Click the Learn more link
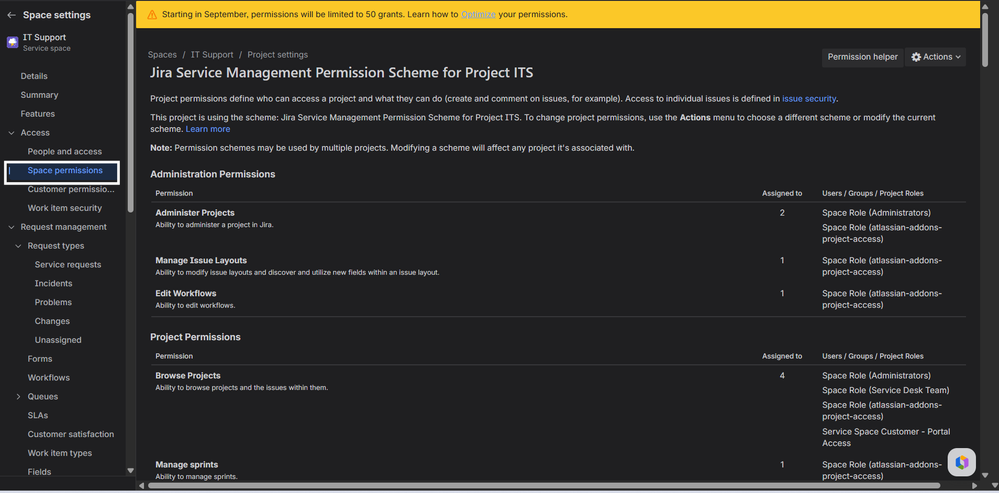The width and height of the screenshot is (999, 493). point(208,129)
